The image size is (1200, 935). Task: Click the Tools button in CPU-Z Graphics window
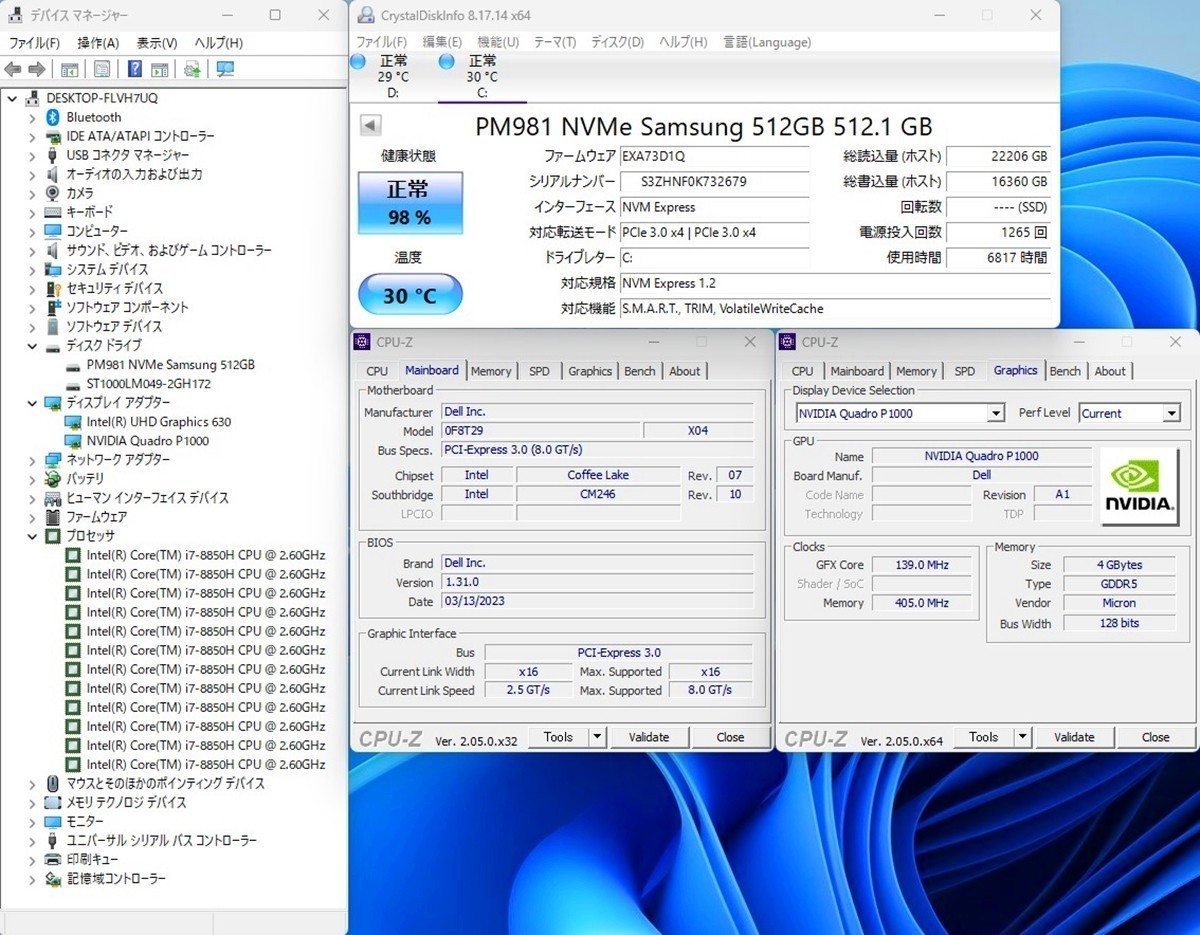click(983, 737)
